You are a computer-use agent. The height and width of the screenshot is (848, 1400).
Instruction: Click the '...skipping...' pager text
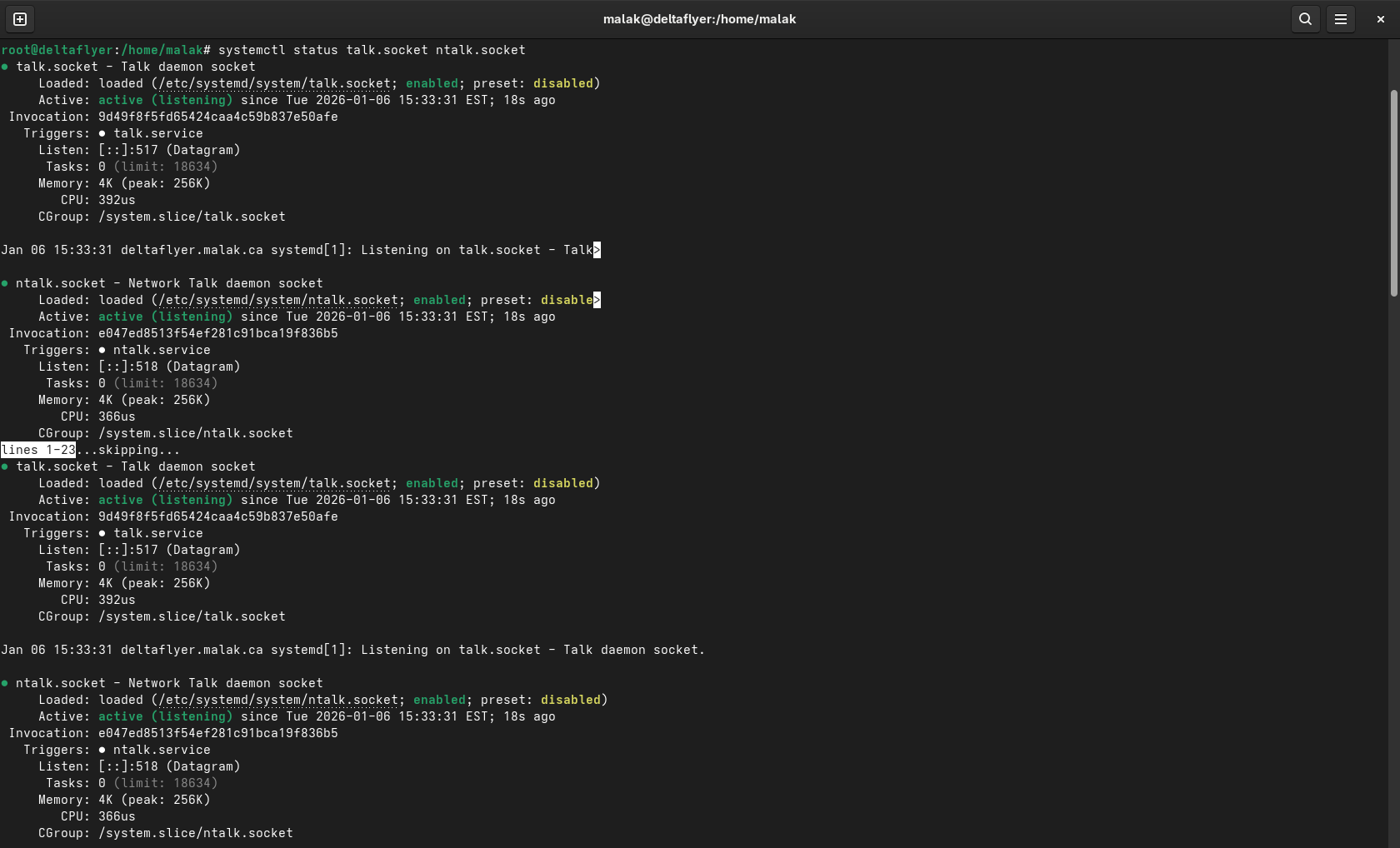pyautogui.click(x=128, y=450)
